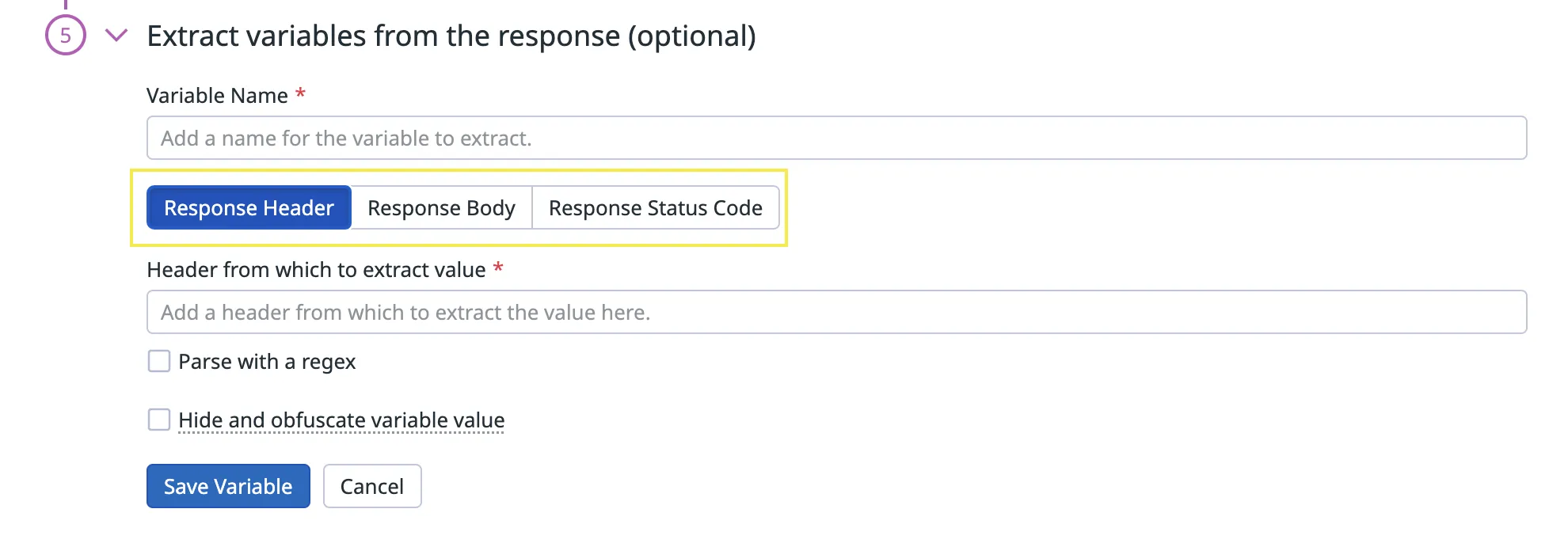
Task: Click the red asterisk beside Variable Name
Action: 301,94
